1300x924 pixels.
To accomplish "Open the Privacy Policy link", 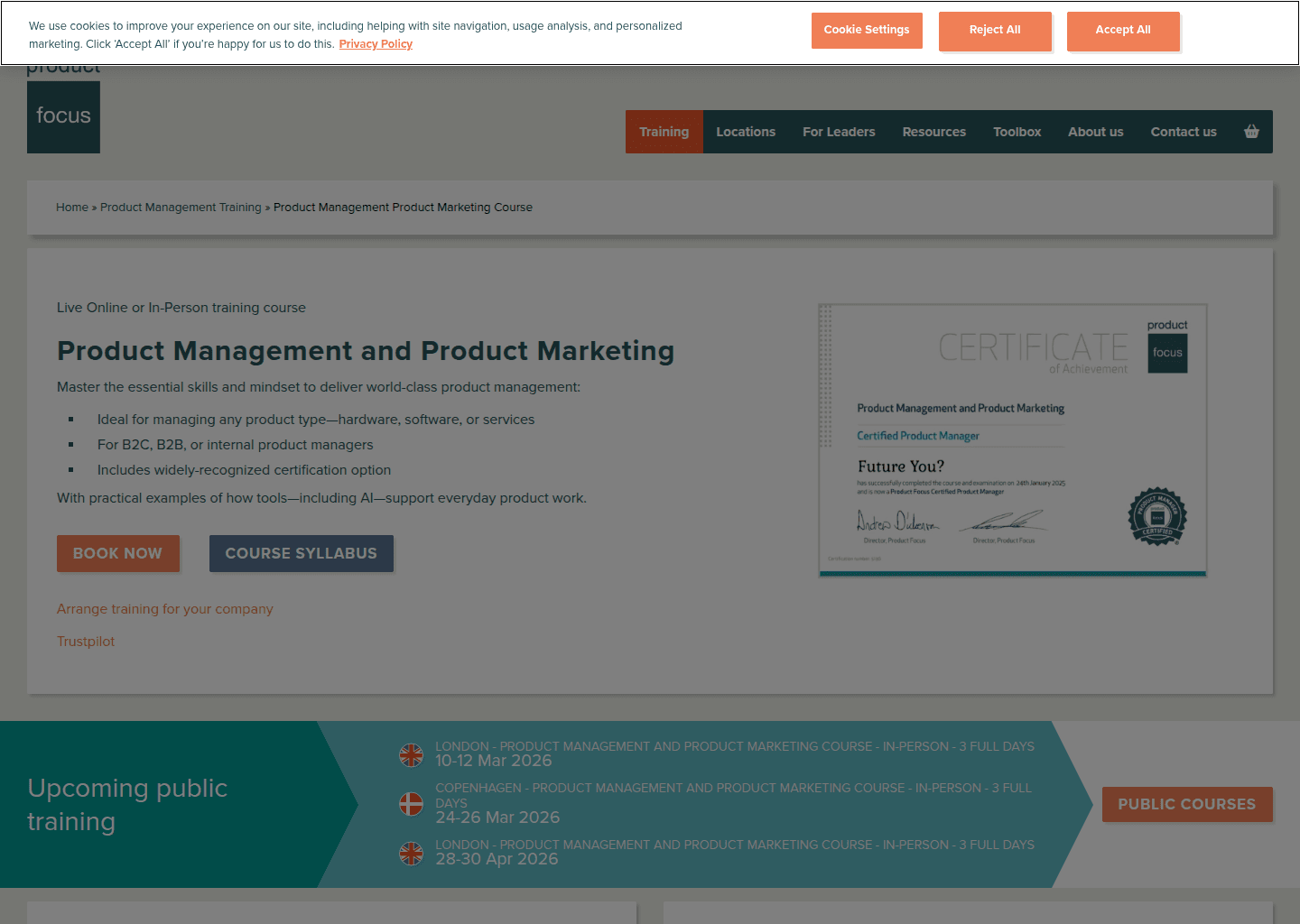I will tap(376, 43).
